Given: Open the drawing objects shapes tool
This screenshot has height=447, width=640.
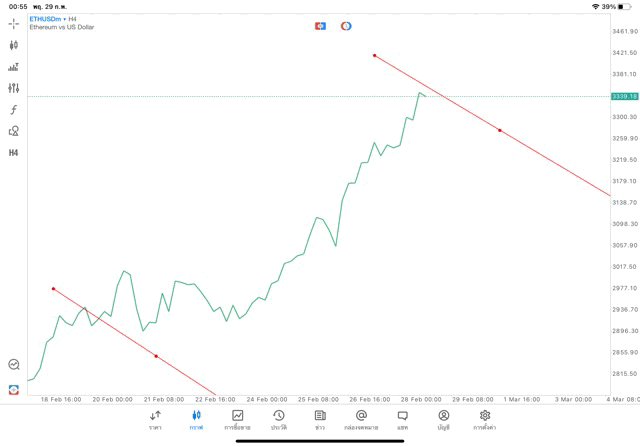Looking at the screenshot, I should (14, 131).
